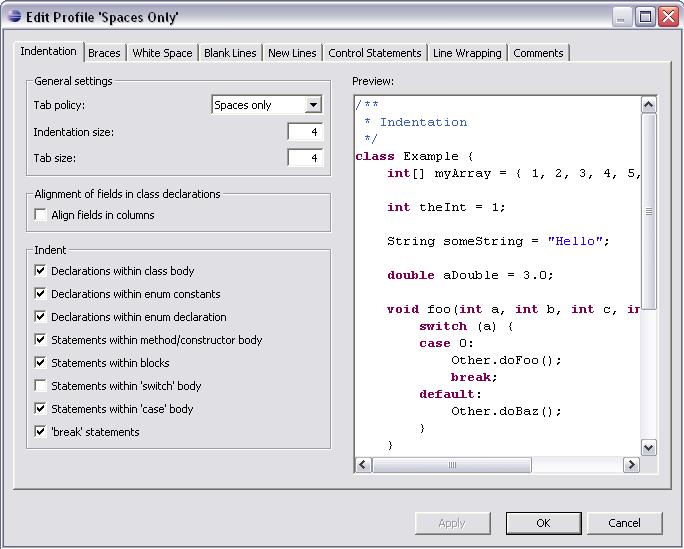Select the White Space tab
Viewport: 684px width, 549px height.
click(162, 53)
